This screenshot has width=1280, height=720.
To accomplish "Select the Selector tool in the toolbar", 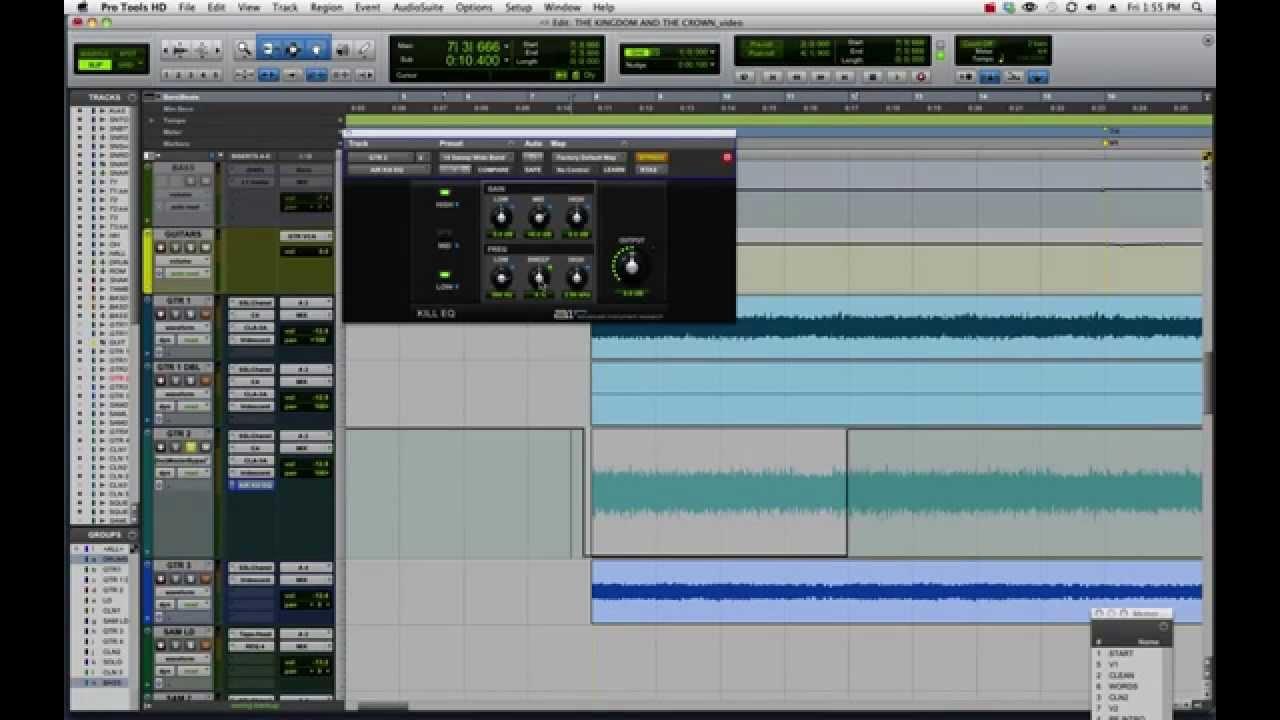I will (293, 49).
